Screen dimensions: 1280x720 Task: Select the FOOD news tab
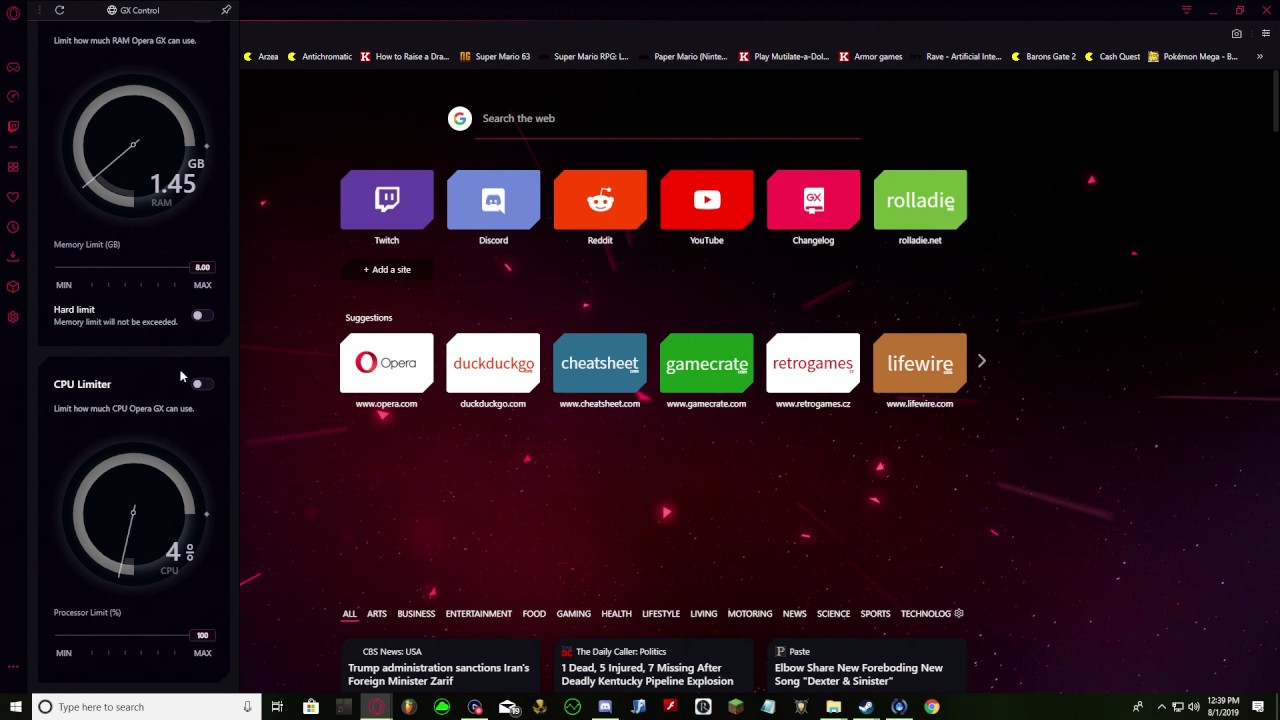(x=534, y=614)
